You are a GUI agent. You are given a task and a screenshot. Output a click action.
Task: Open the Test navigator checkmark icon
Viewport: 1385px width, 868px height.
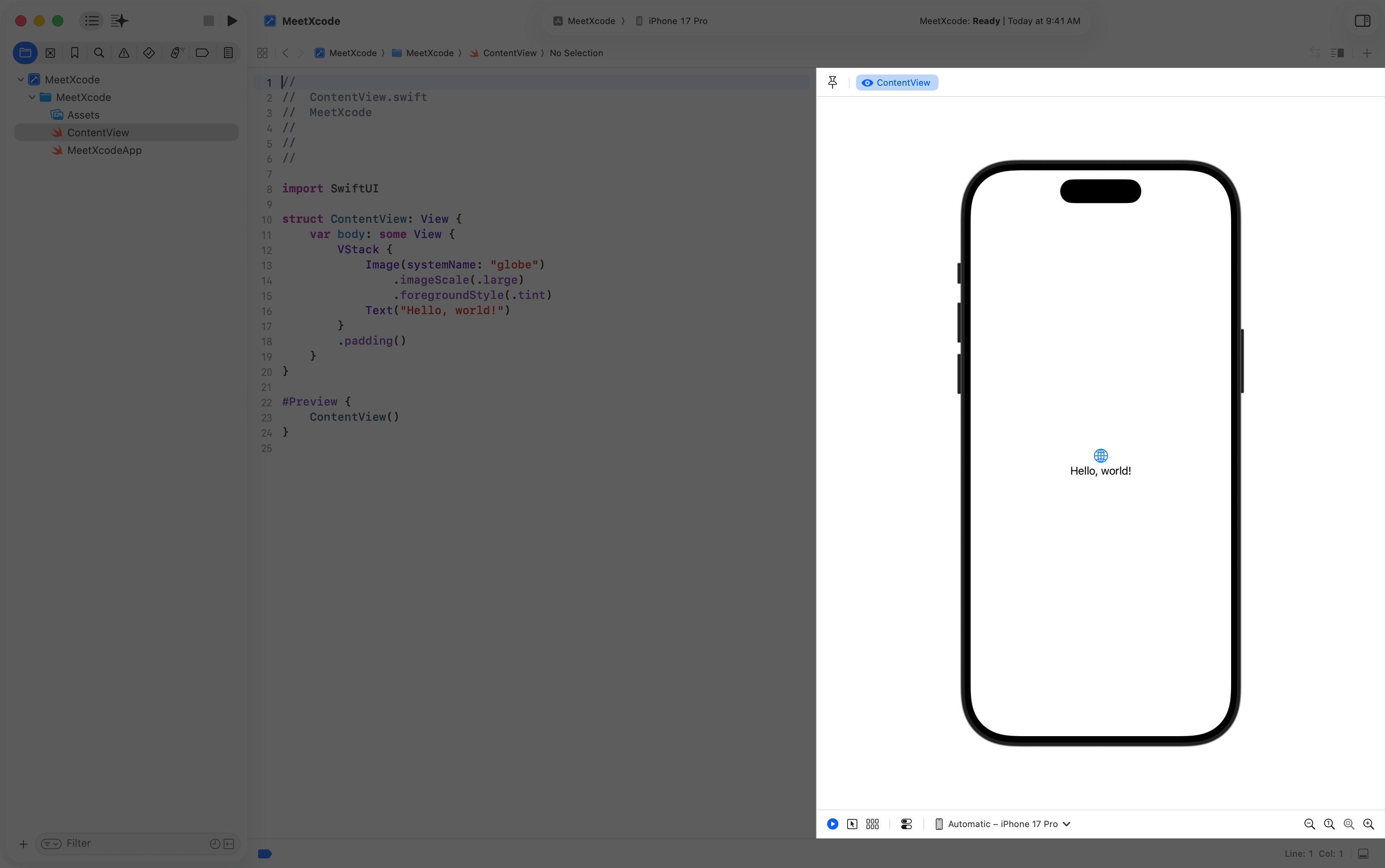(x=149, y=53)
